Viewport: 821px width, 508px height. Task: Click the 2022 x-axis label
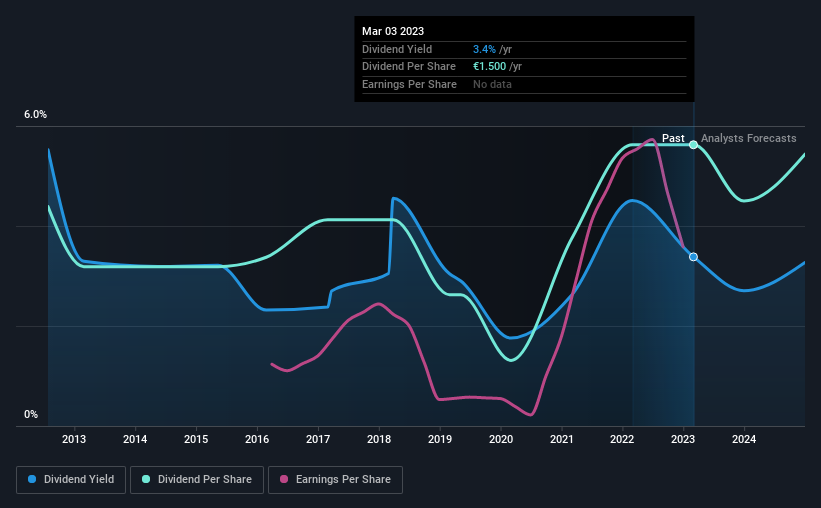(622, 439)
